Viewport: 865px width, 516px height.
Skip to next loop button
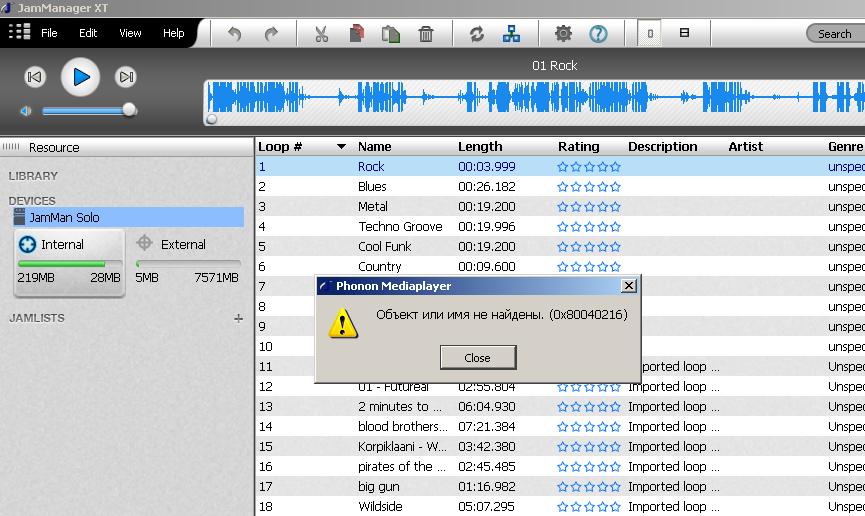pyautogui.click(x=126, y=77)
